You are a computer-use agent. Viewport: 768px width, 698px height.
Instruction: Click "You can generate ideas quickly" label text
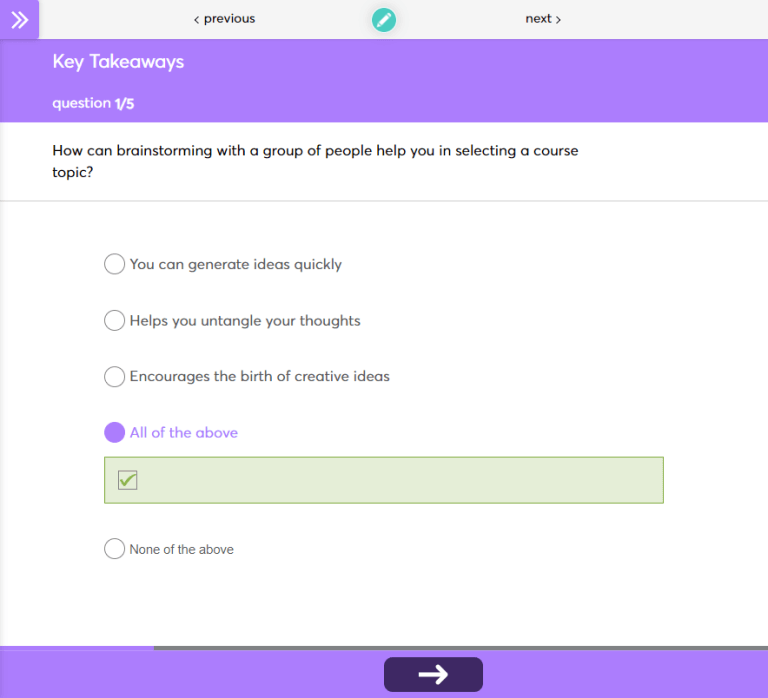tap(236, 265)
